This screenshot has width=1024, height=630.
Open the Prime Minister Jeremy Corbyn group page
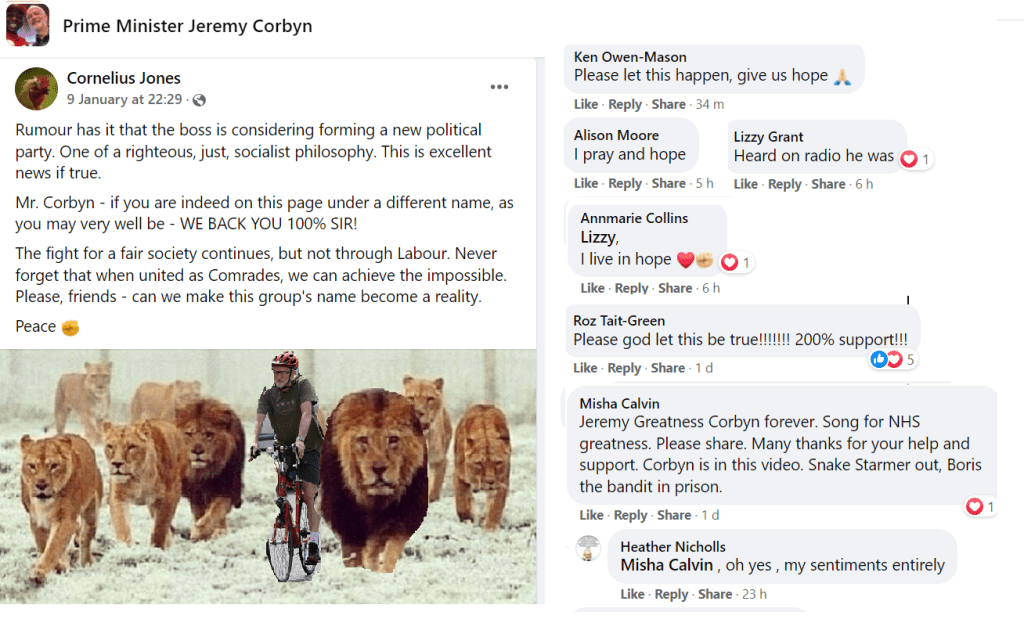coord(187,26)
